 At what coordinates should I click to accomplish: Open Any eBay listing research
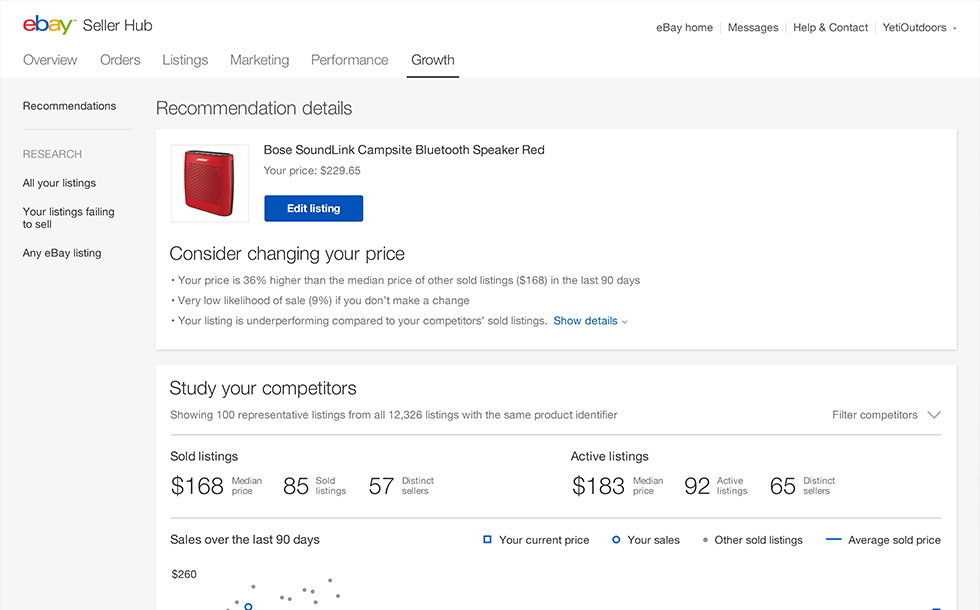click(62, 253)
